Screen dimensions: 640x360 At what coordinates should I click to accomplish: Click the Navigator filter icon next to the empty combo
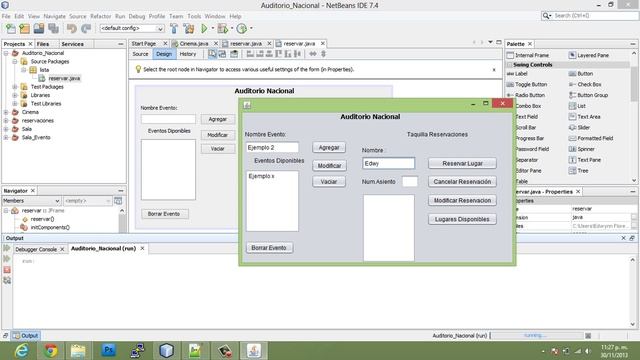click(x=118, y=201)
